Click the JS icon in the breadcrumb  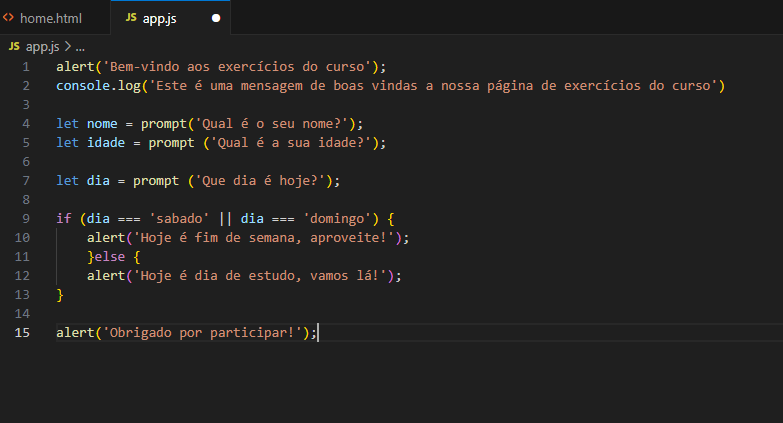(14, 46)
